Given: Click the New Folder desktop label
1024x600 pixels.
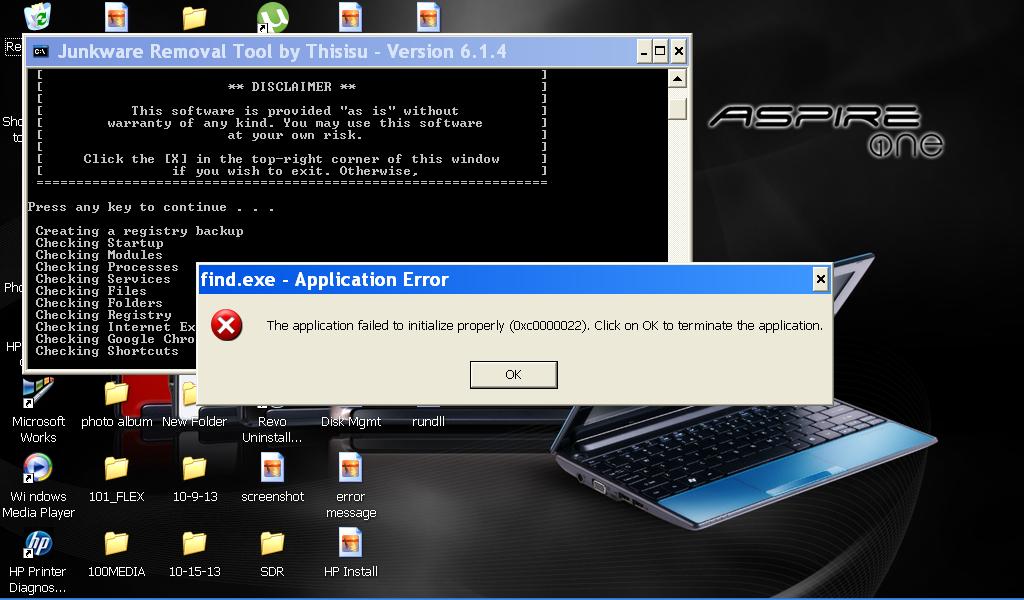Looking at the screenshot, I should (195, 422).
